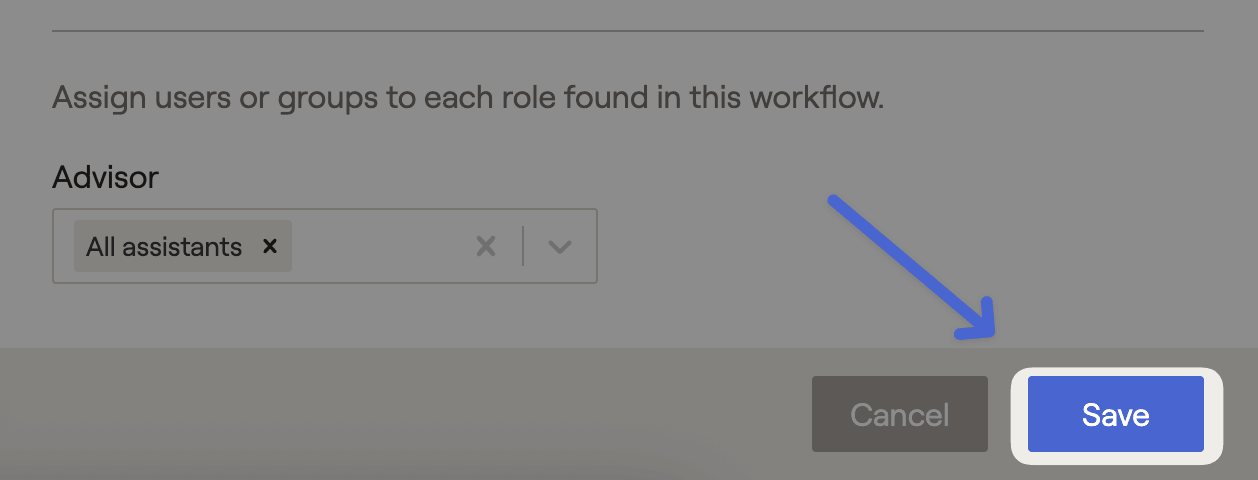
Task: Click the horizontal divider line at top
Action: coord(628,31)
